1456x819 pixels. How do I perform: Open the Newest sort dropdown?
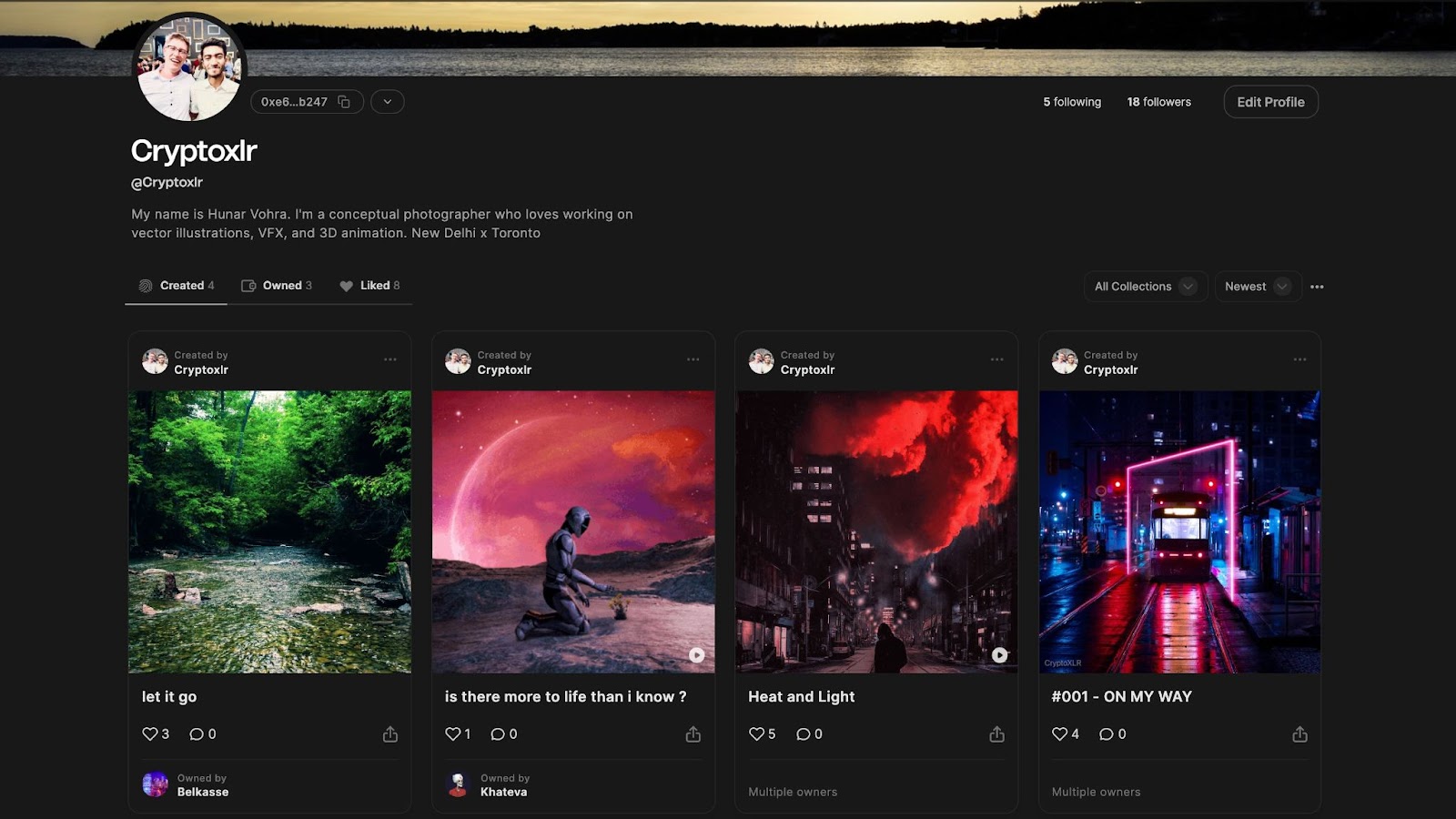(x=1257, y=287)
